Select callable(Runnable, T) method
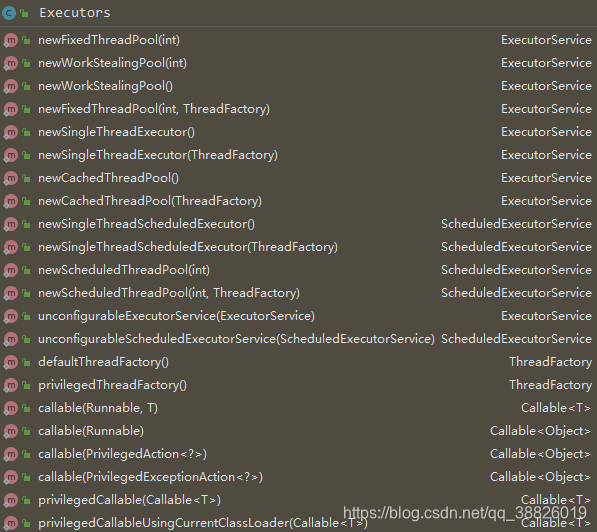The width and height of the screenshot is (597, 532). [98, 408]
